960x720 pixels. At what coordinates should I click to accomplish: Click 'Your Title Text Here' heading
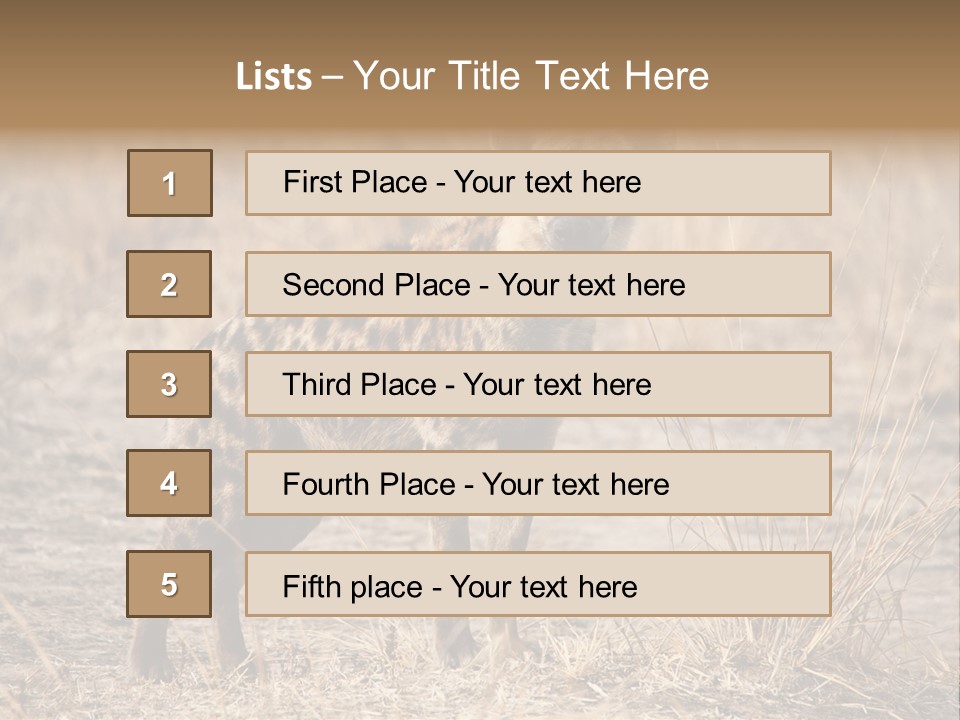(531, 76)
